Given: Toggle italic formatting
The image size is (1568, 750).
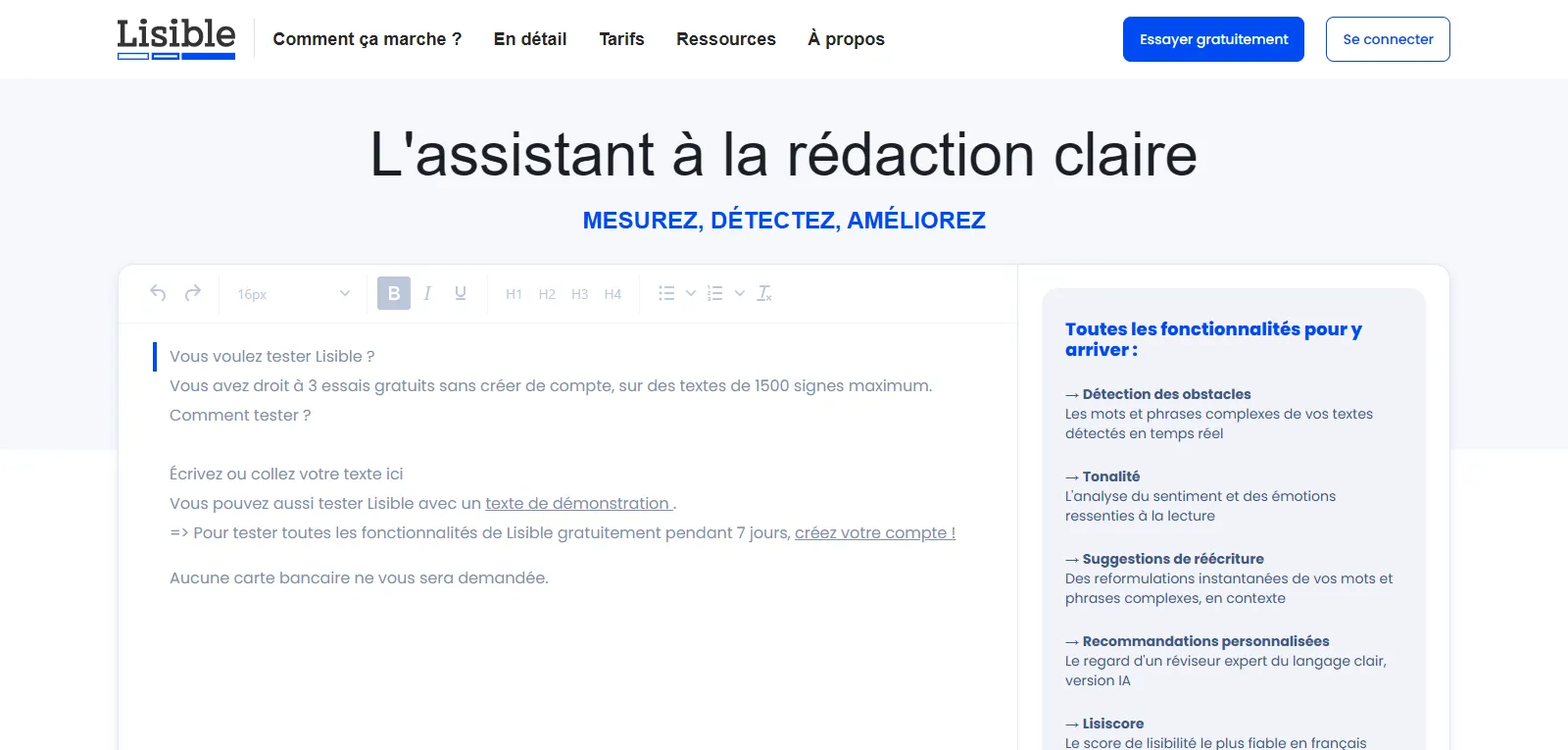Looking at the screenshot, I should click(x=427, y=293).
